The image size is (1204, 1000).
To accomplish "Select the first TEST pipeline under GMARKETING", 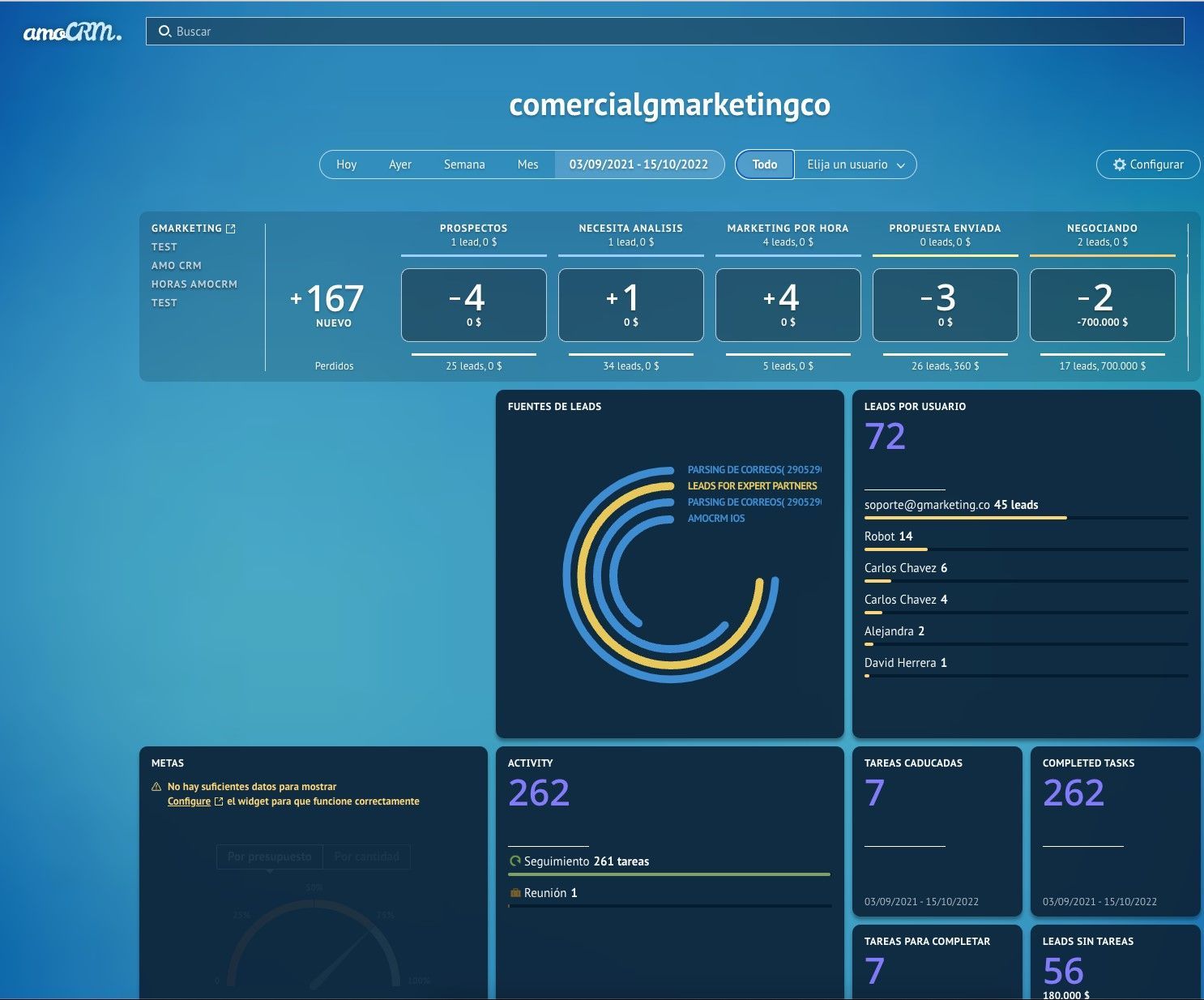I will point(164,247).
